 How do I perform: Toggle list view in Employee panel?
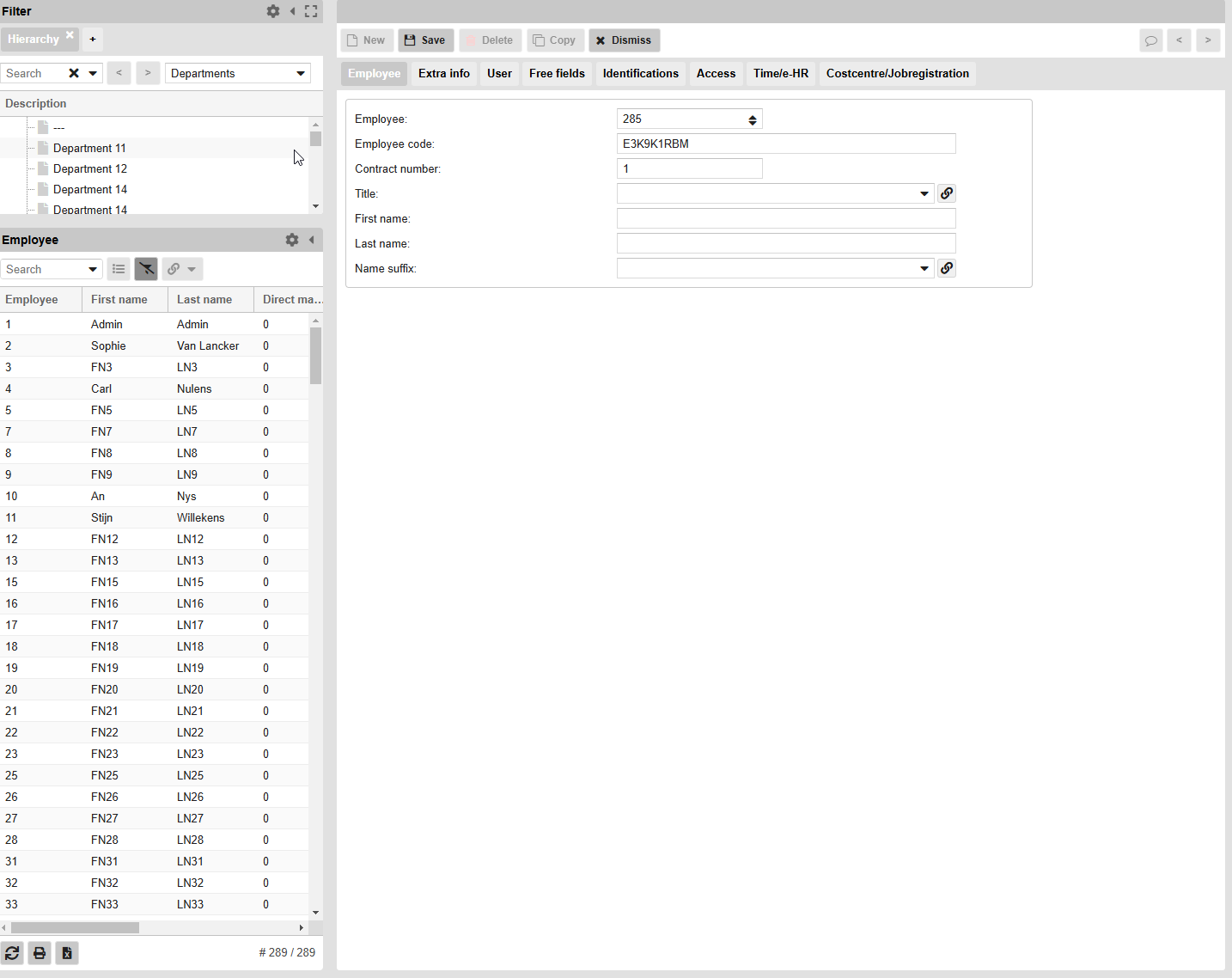click(x=119, y=269)
